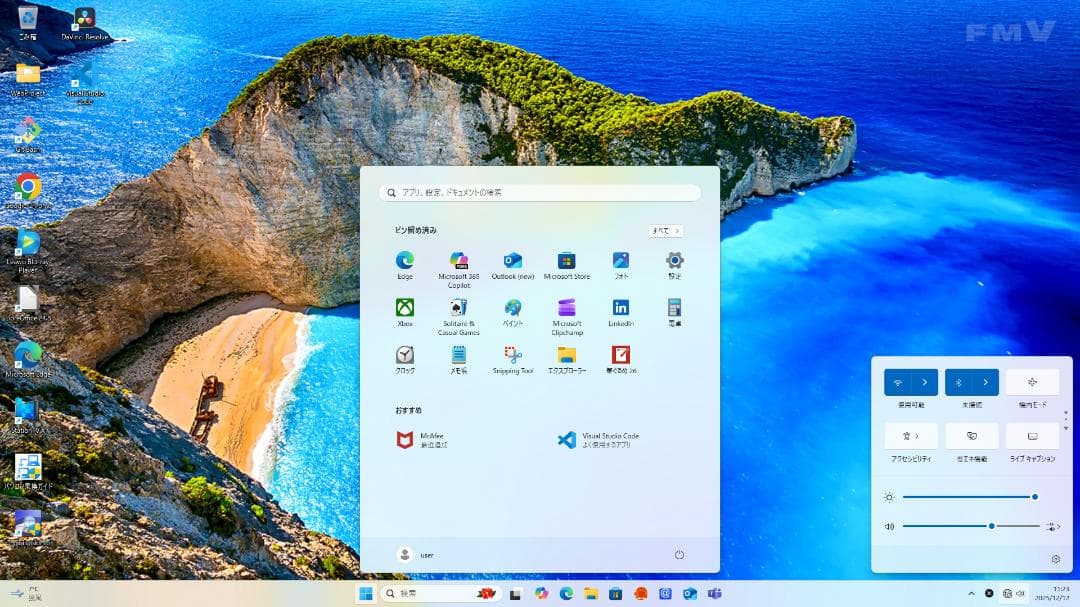Image resolution: width=1080 pixels, height=607 pixels.
Task: Click the power button in Start menu
Action: pos(679,554)
